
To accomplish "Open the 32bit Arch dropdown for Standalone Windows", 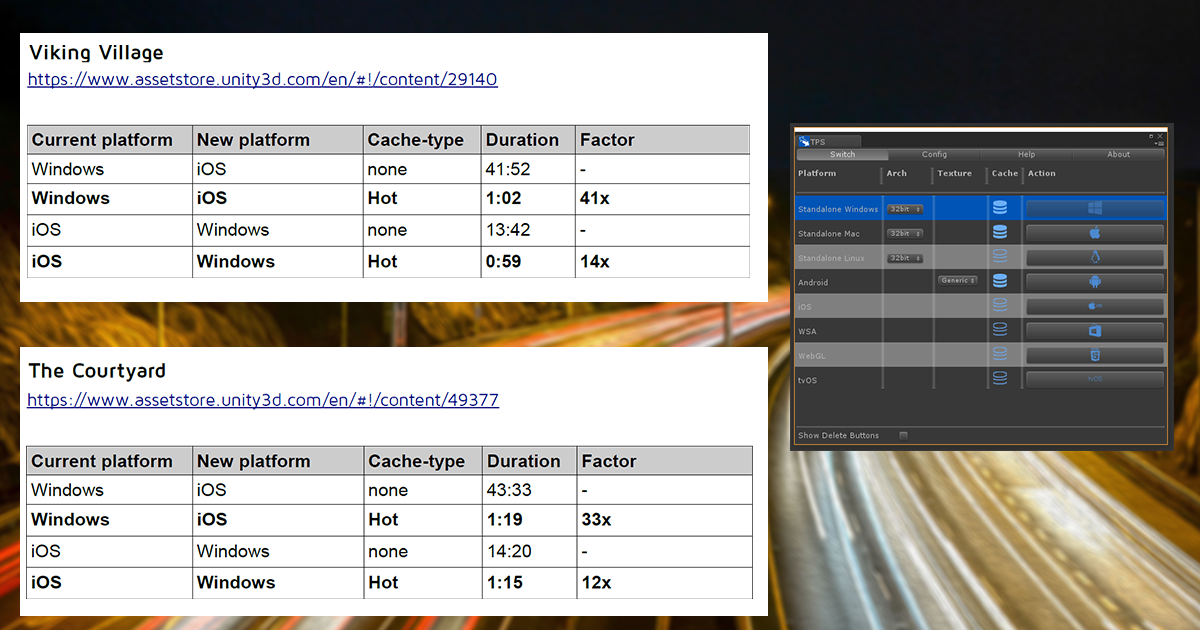I will 905,209.
